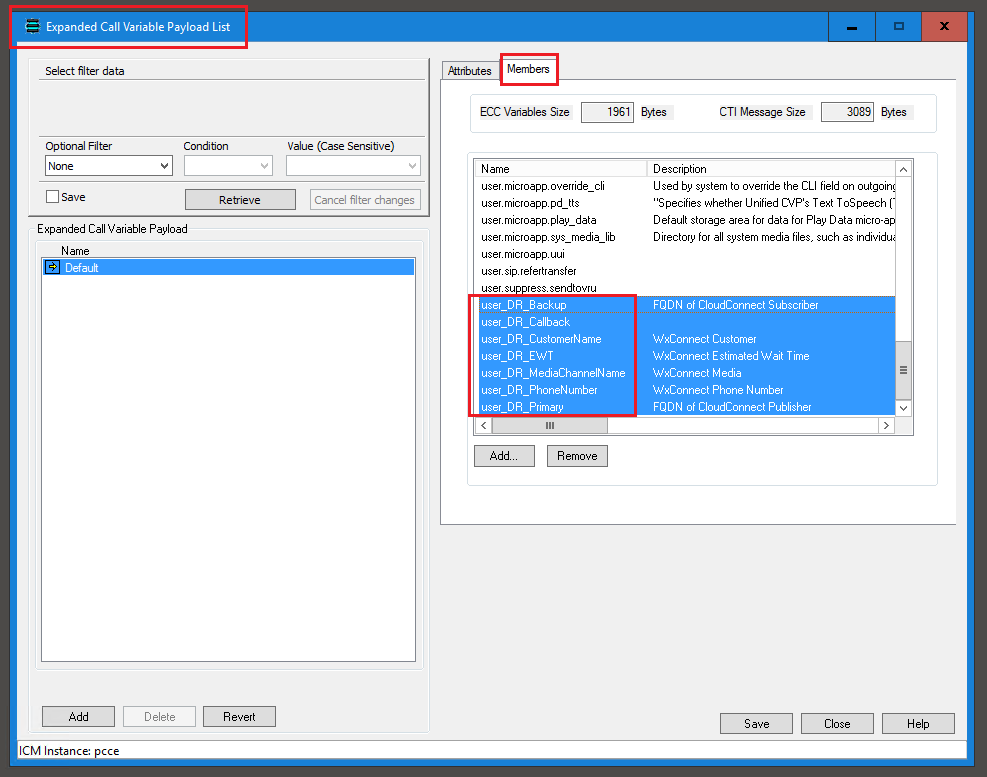Click the vertical scrollbar thumb in members list
987x777 pixels.
point(903,370)
